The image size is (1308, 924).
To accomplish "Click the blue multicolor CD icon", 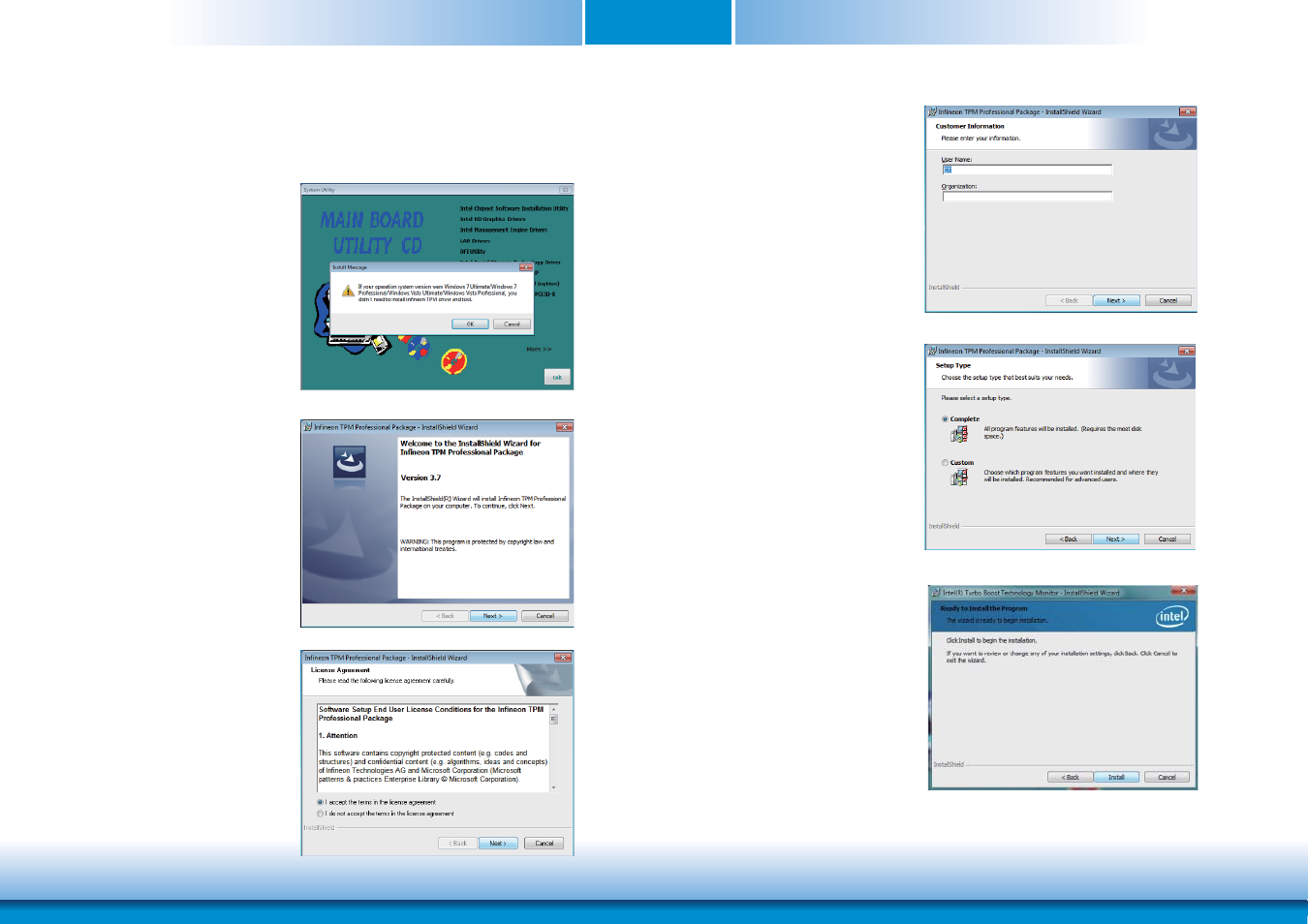I will [x=417, y=346].
